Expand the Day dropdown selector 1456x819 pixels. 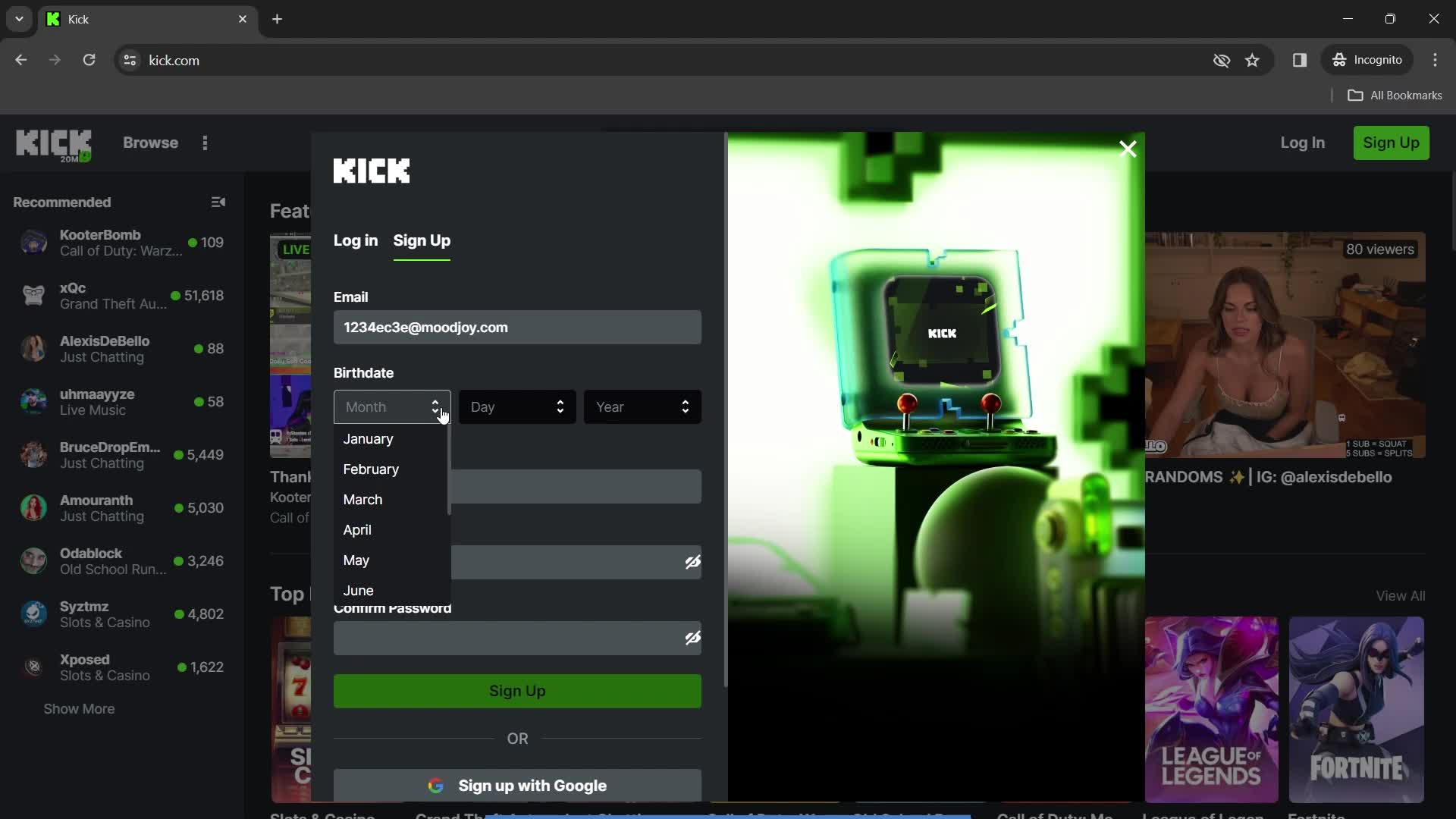517,407
